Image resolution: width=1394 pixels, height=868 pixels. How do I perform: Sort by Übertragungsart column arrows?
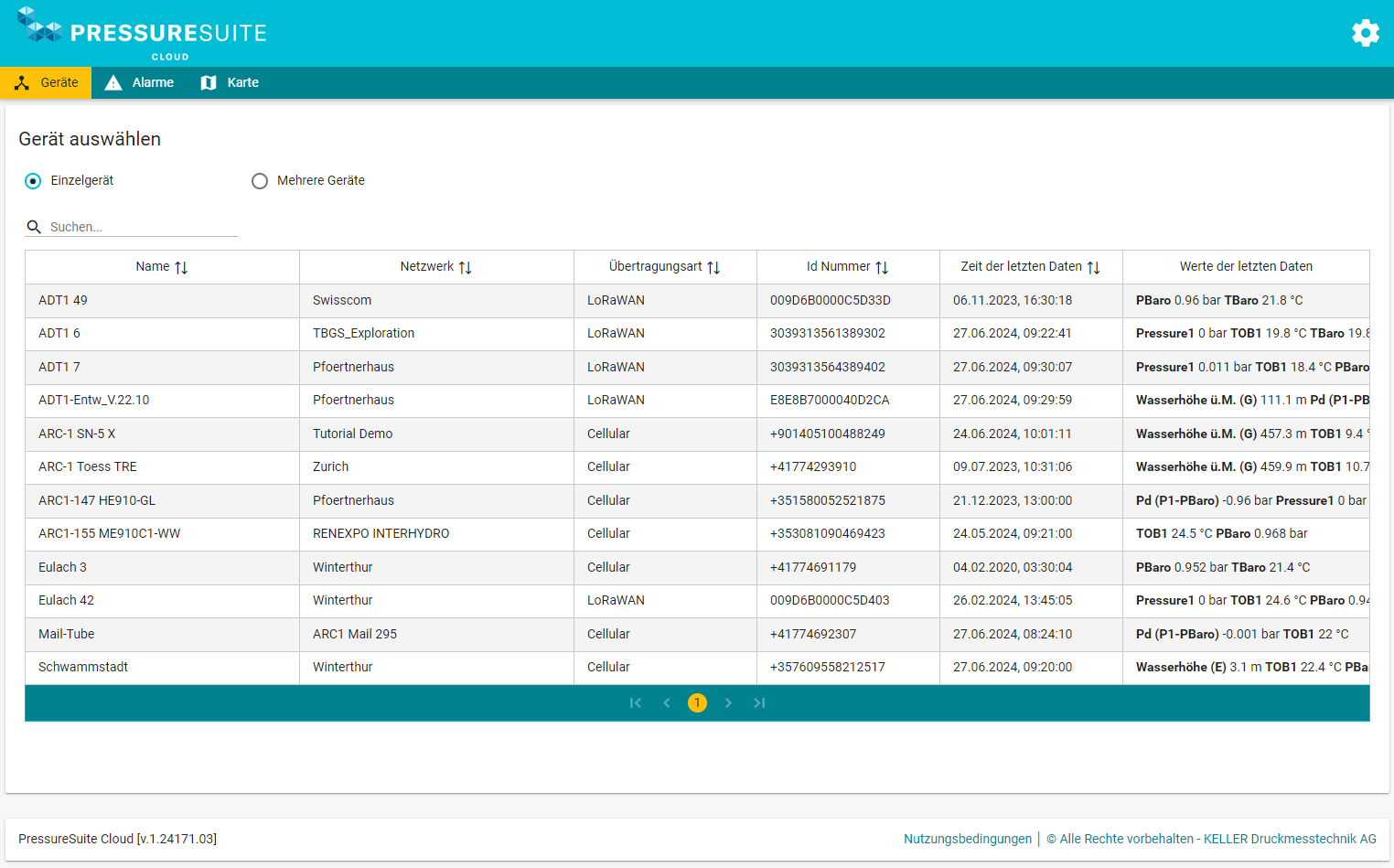[713, 267]
